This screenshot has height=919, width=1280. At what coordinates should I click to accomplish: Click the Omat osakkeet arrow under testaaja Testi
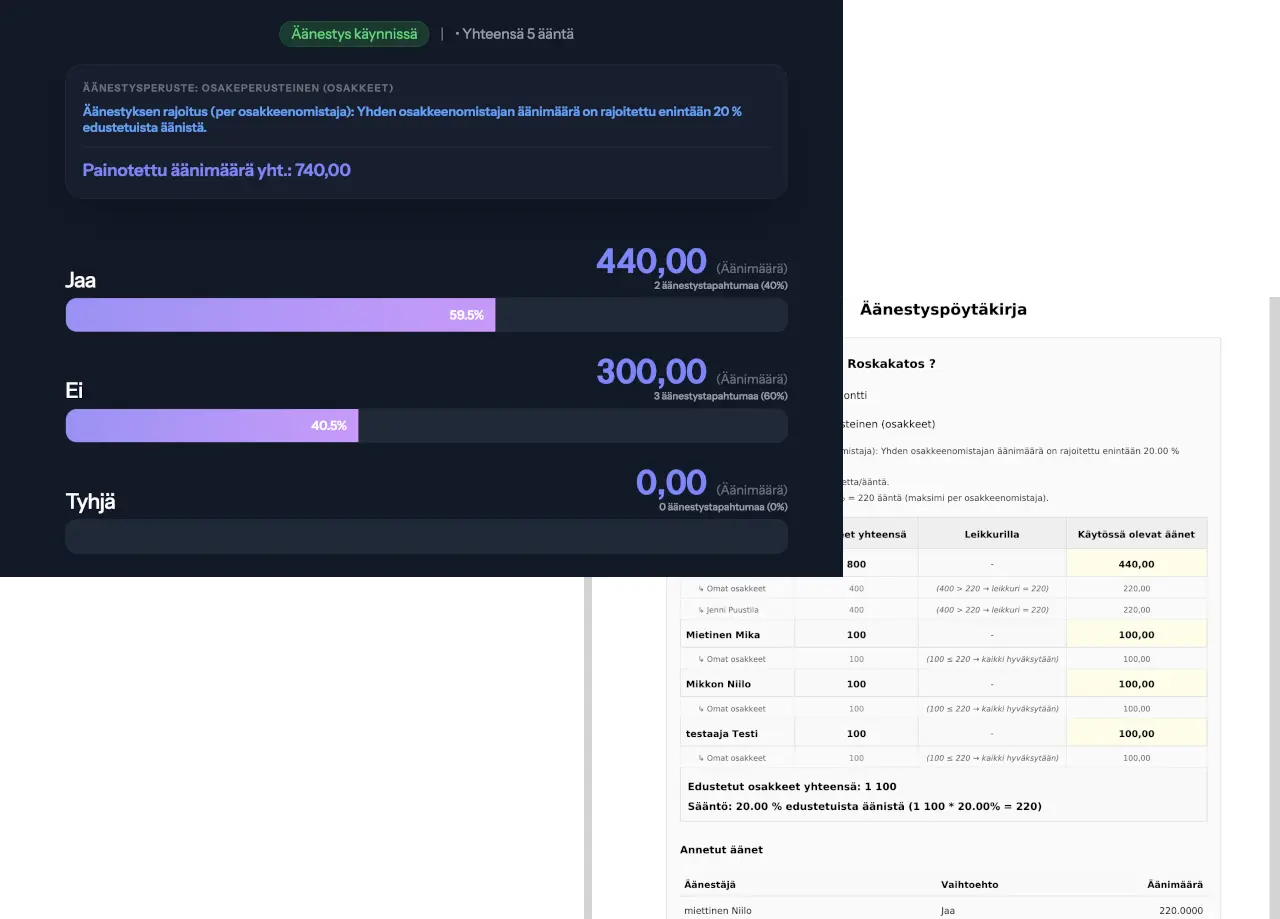click(701, 759)
